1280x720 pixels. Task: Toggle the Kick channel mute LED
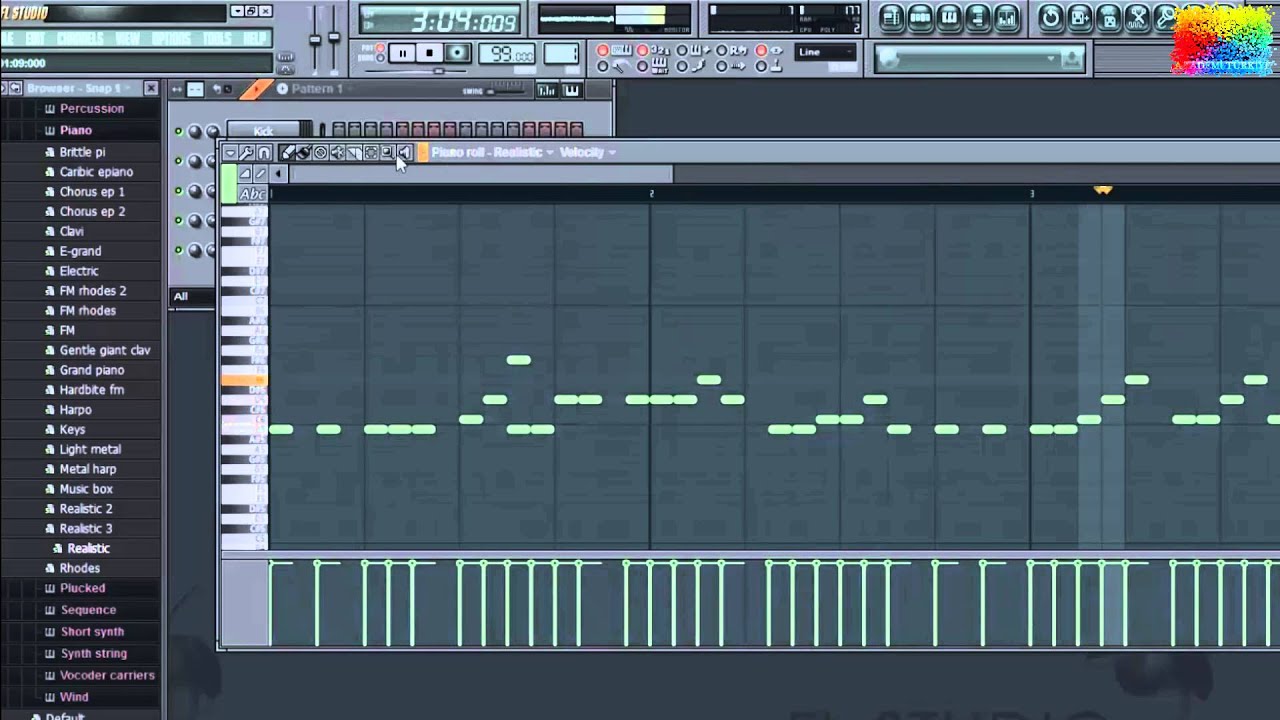coord(178,131)
